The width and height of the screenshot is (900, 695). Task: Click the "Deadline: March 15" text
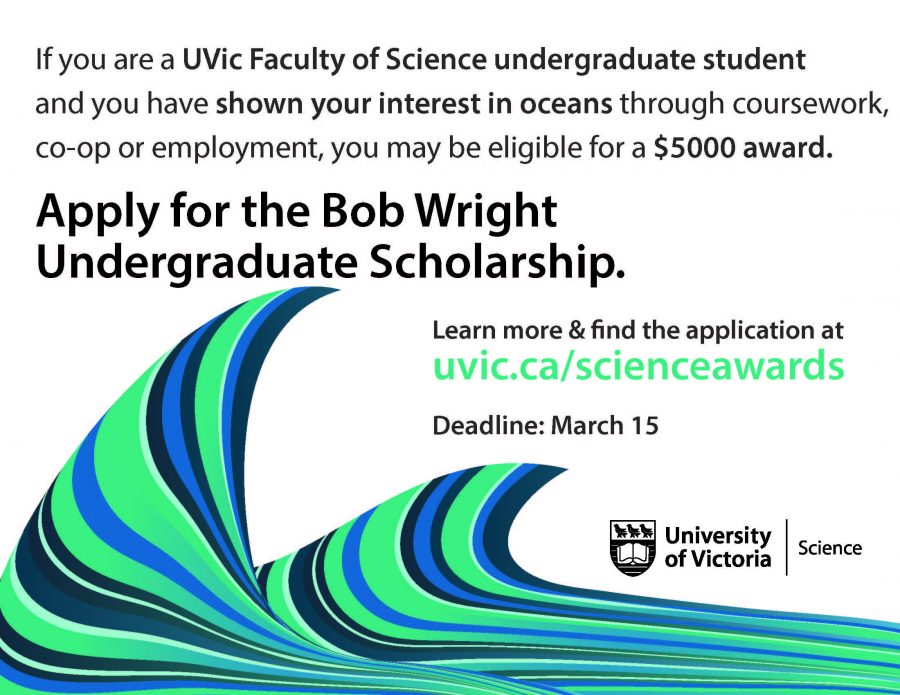point(545,425)
